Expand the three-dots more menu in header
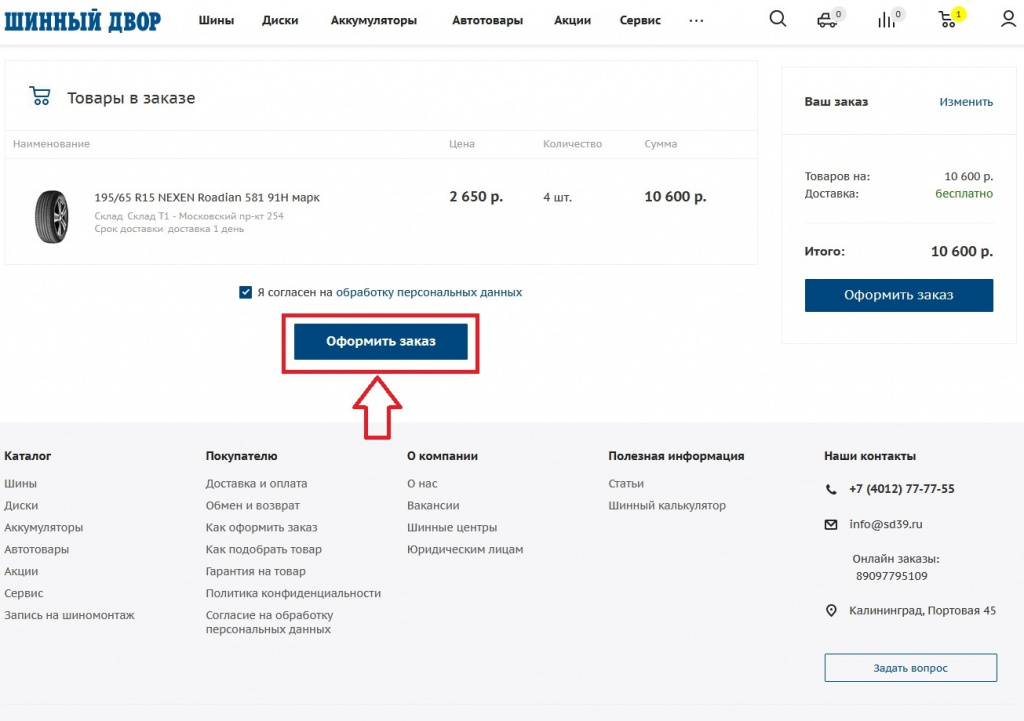This screenshot has height=721, width=1024. (x=696, y=20)
